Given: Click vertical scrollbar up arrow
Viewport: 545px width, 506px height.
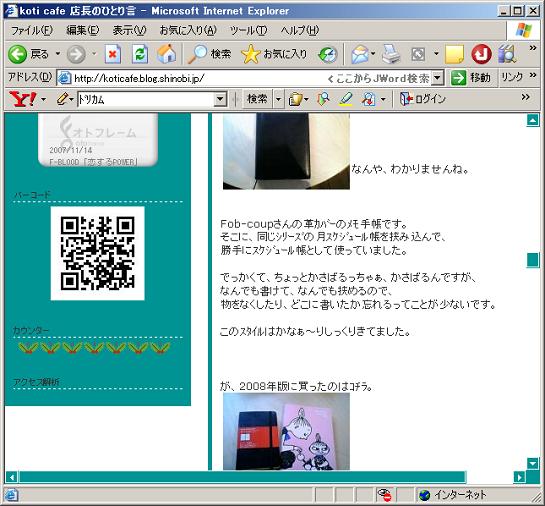Looking at the screenshot, I should click(533, 120).
